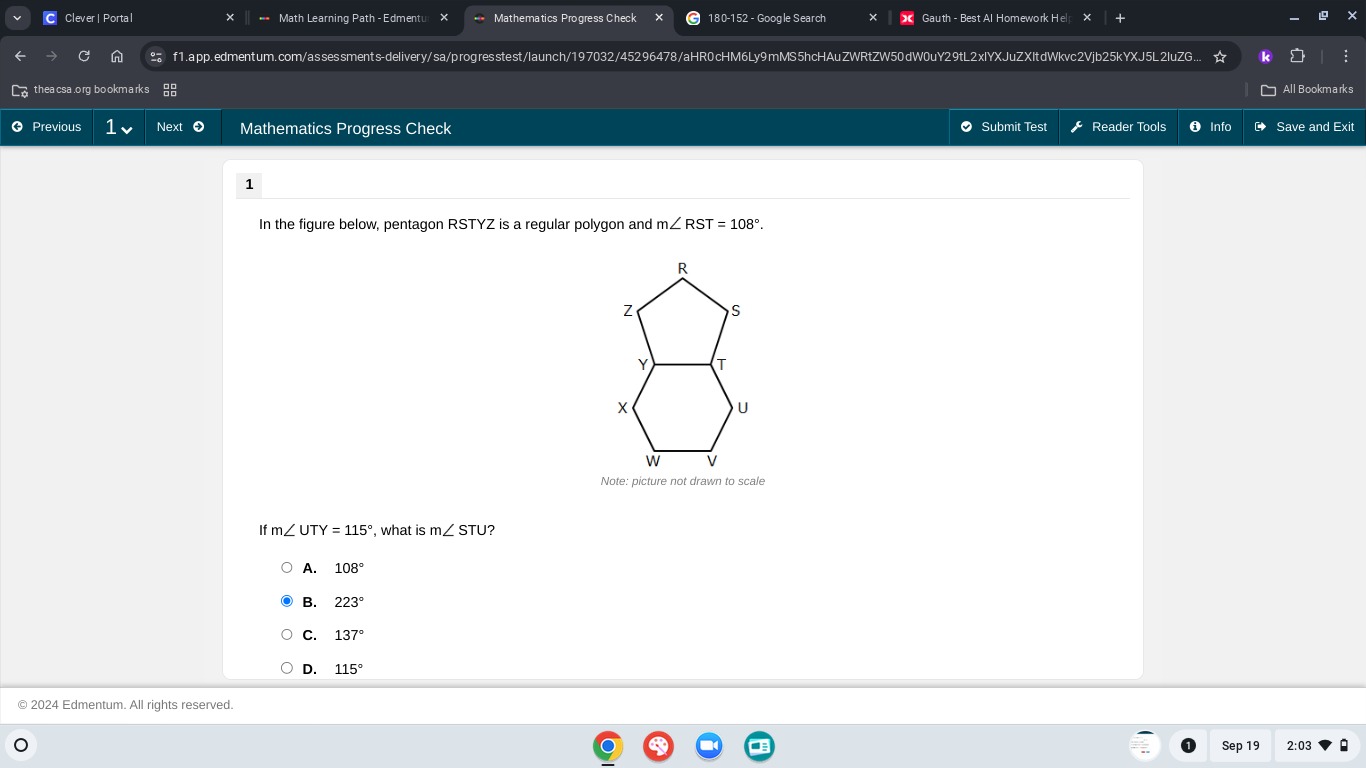Select answer B 223°

pyautogui.click(x=287, y=601)
